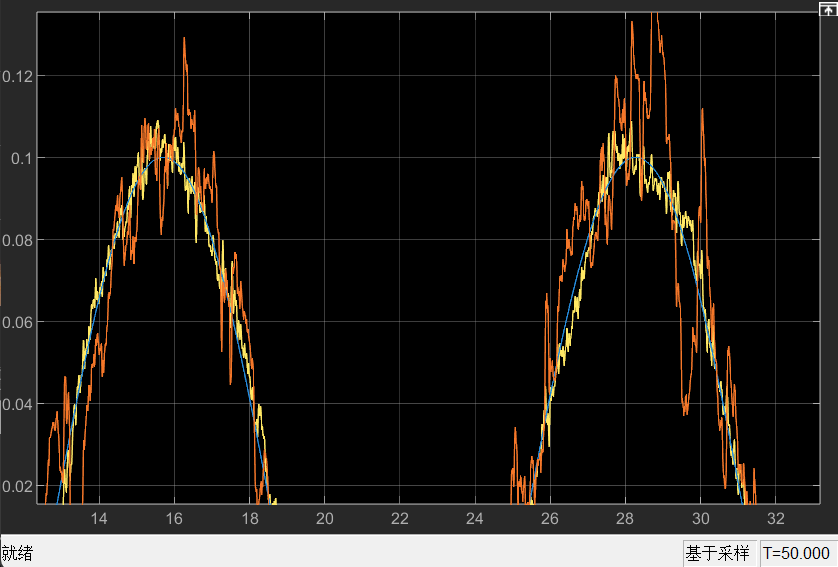Click x-axis tick label 22
This screenshot has width=838, height=567.
coord(400,519)
